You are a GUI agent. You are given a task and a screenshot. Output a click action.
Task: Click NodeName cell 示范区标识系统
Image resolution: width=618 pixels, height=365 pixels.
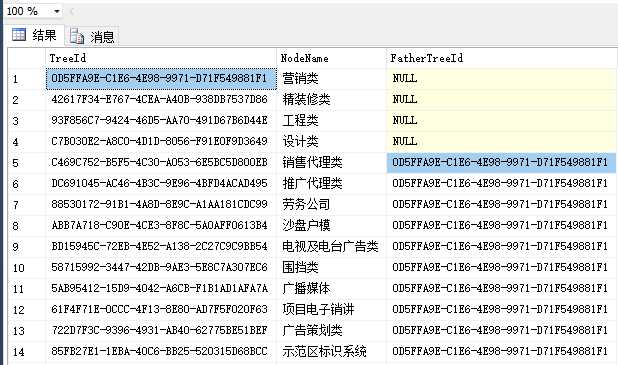332,352
